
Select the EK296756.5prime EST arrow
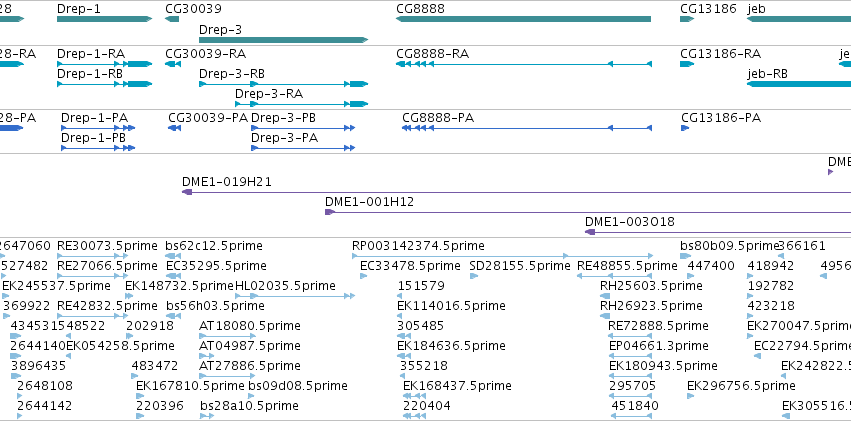click(x=690, y=396)
